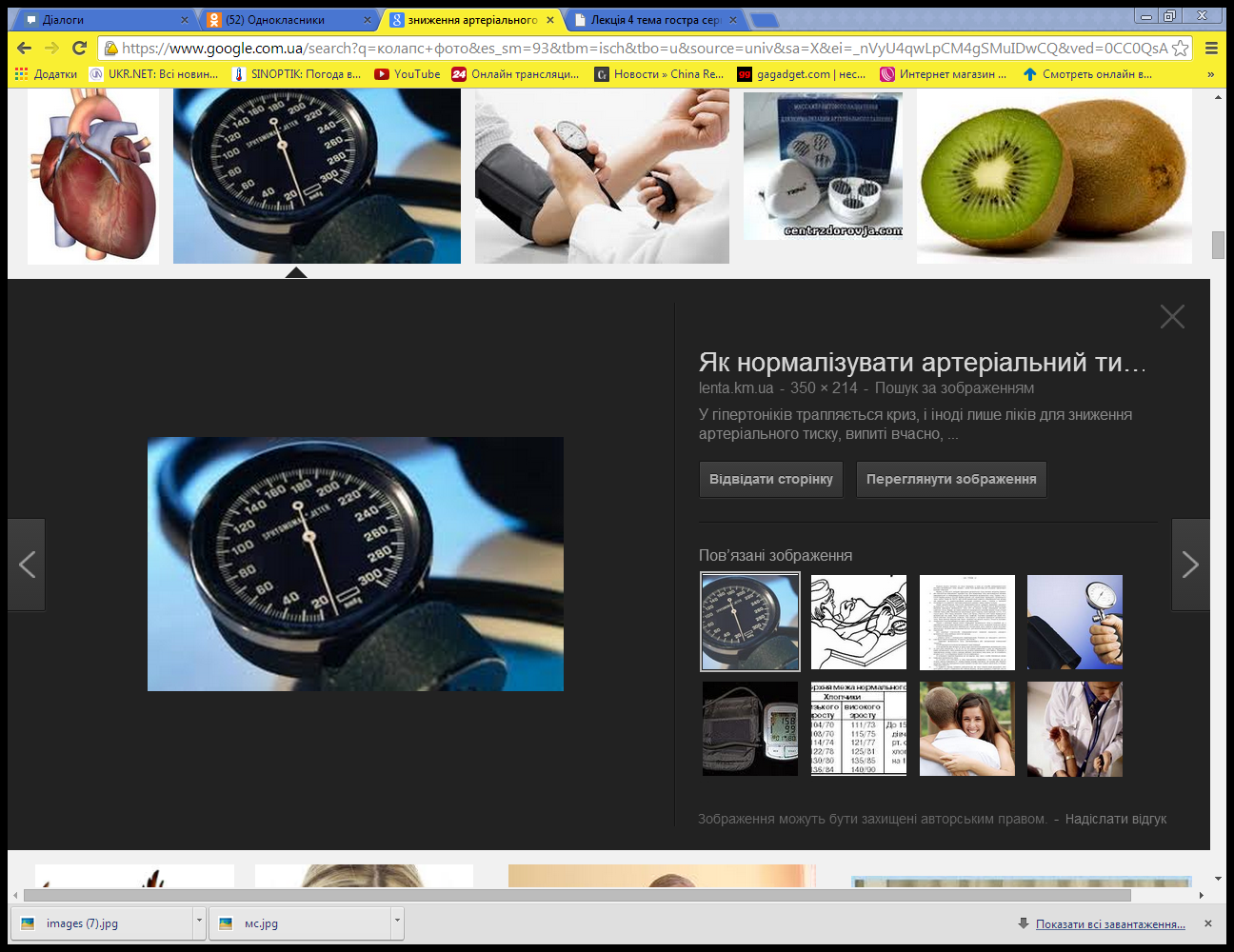Open the Як нормалізувати артеріальний title link
The height and width of the screenshot is (952, 1234).
point(923,363)
